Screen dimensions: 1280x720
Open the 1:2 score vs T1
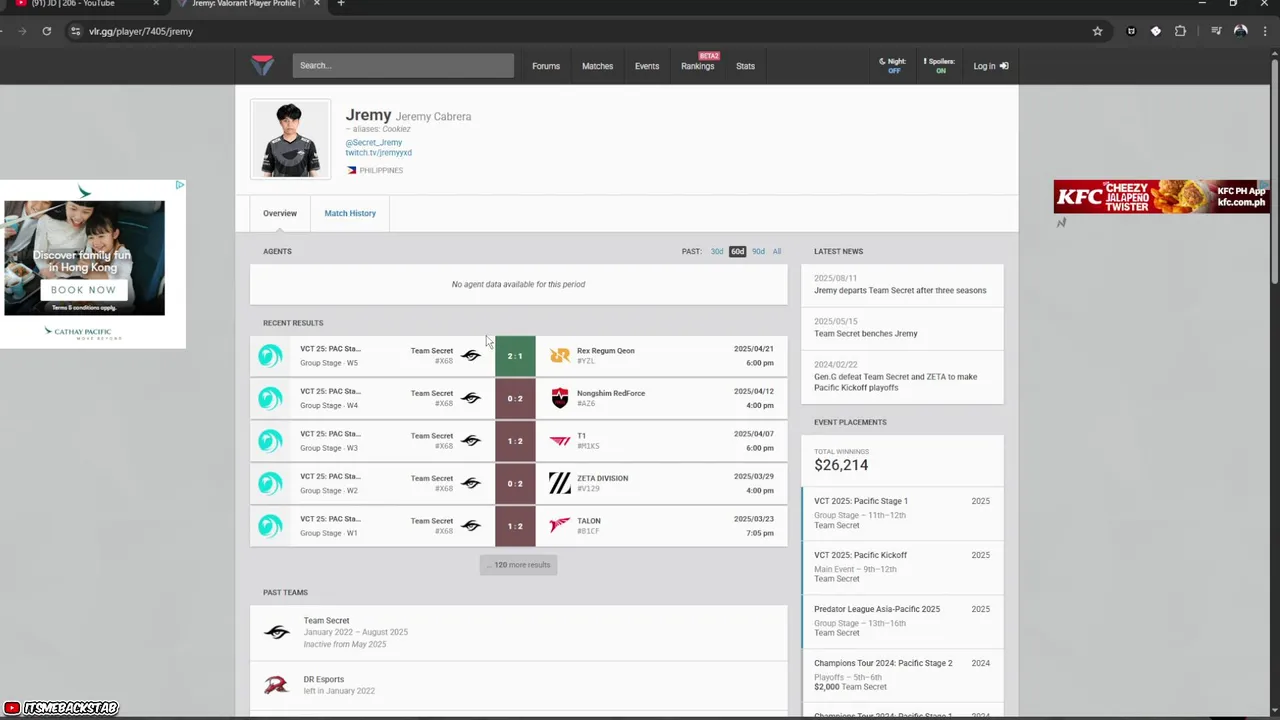coord(515,441)
